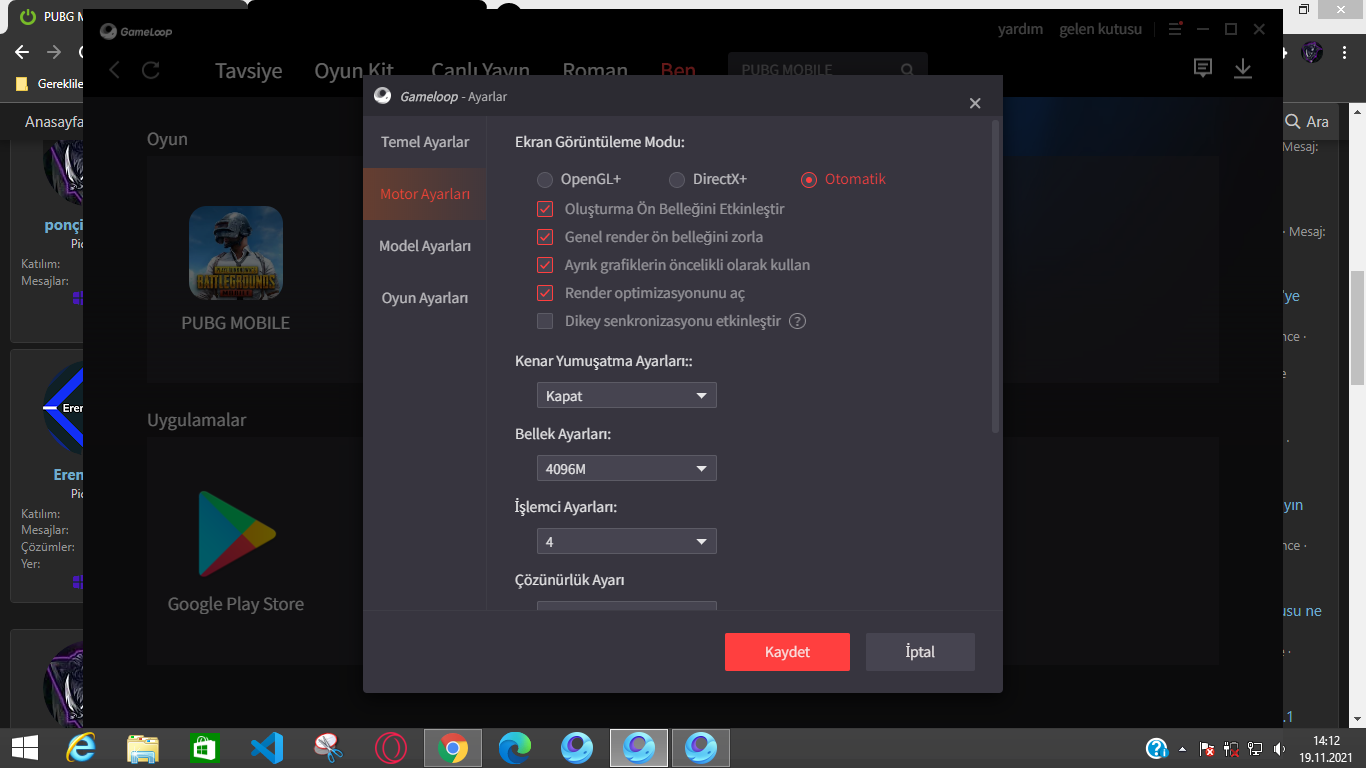This screenshot has width=1366, height=768.
Task: Click the help icon beside Dikey senkronizasyonu
Action: pyautogui.click(x=798, y=321)
